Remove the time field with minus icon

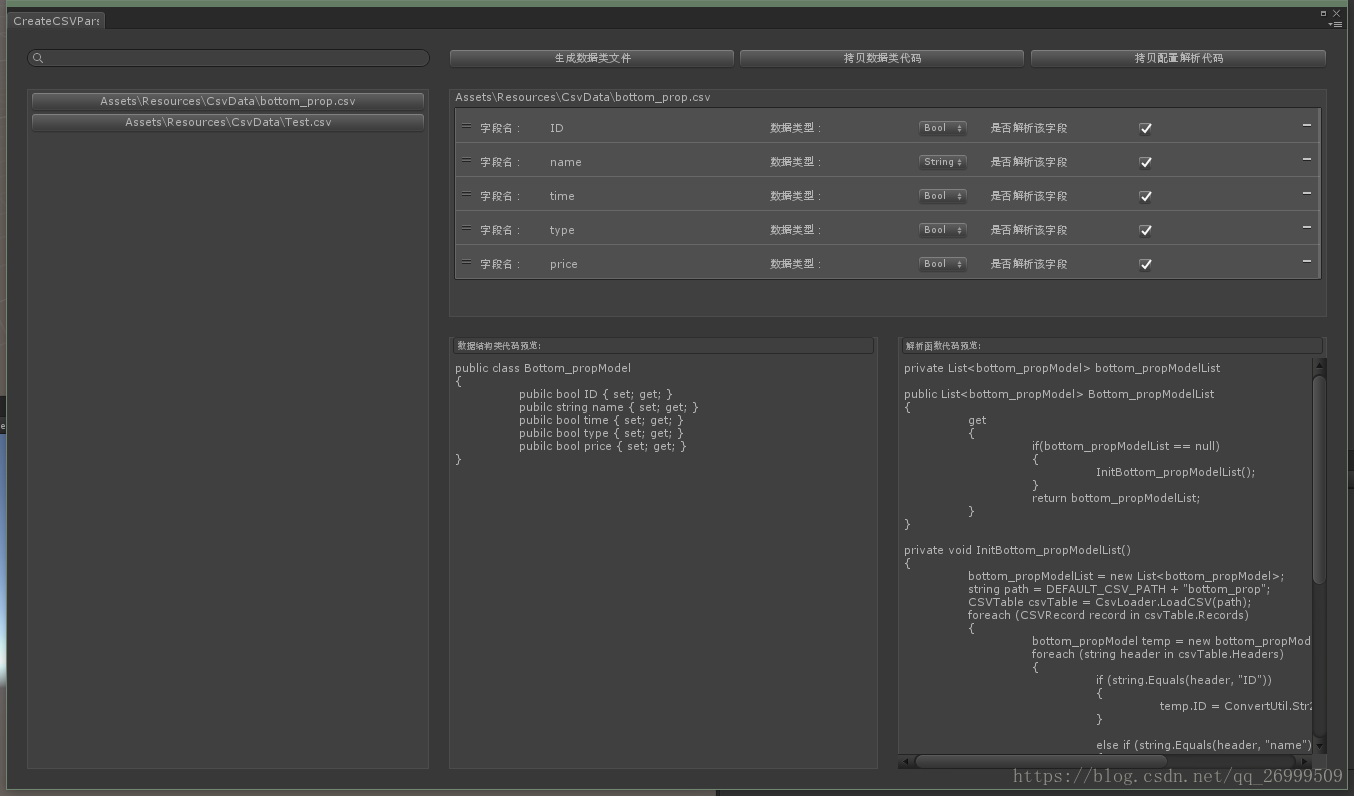tap(1306, 194)
